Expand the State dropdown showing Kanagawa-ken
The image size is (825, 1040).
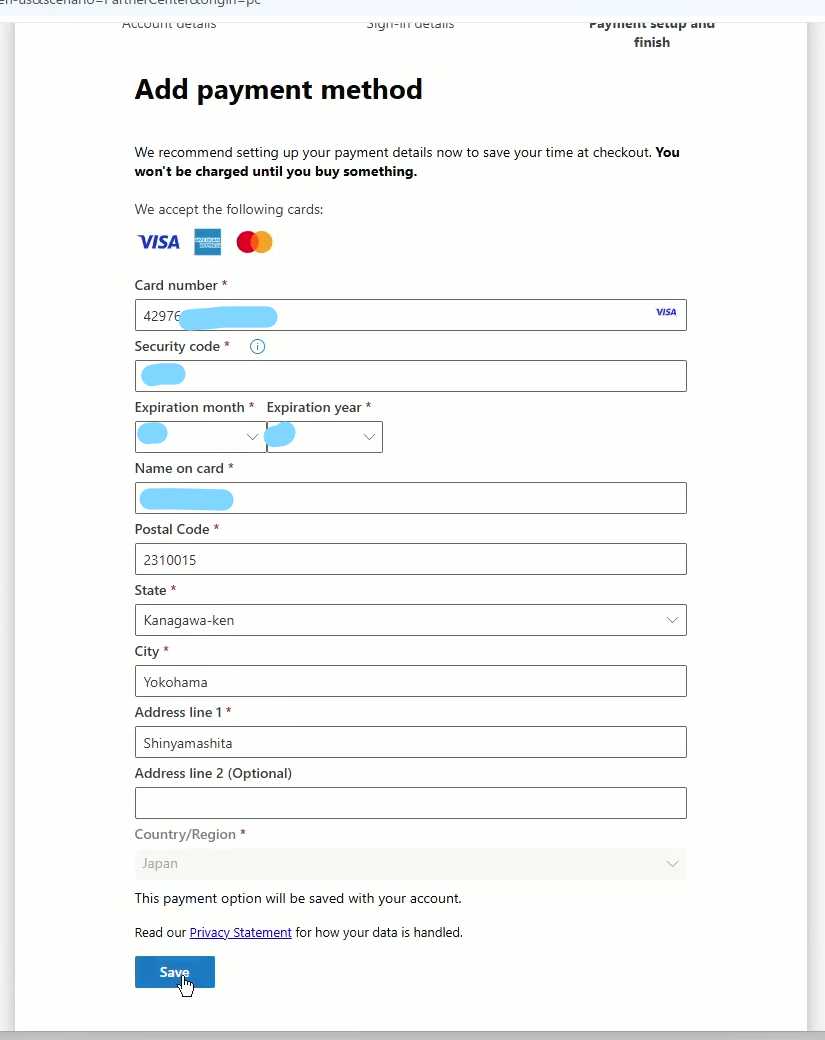coord(410,620)
